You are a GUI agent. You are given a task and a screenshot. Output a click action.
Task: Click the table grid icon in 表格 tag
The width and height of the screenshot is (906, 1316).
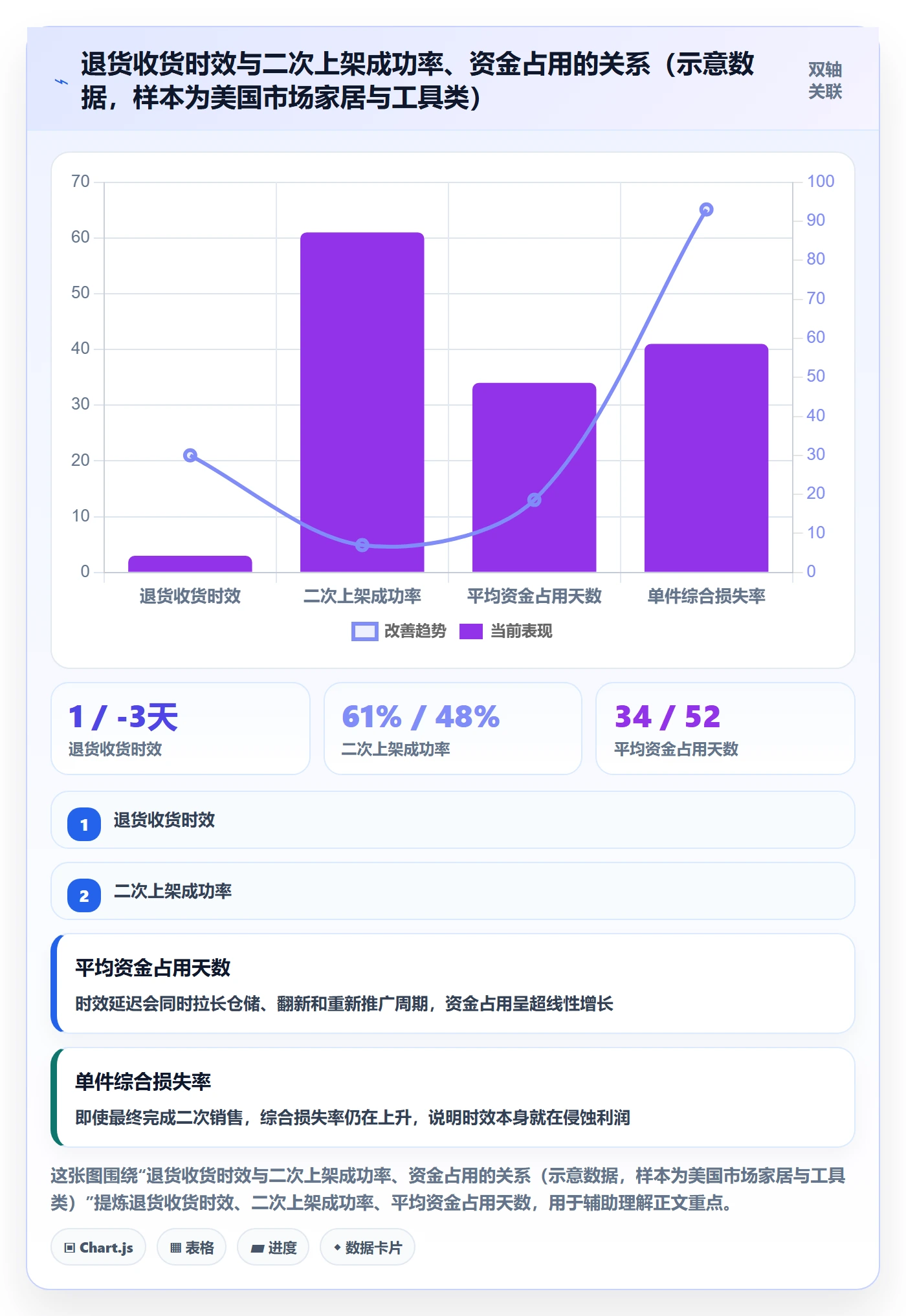pyautogui.click(x=175, y=1248)
